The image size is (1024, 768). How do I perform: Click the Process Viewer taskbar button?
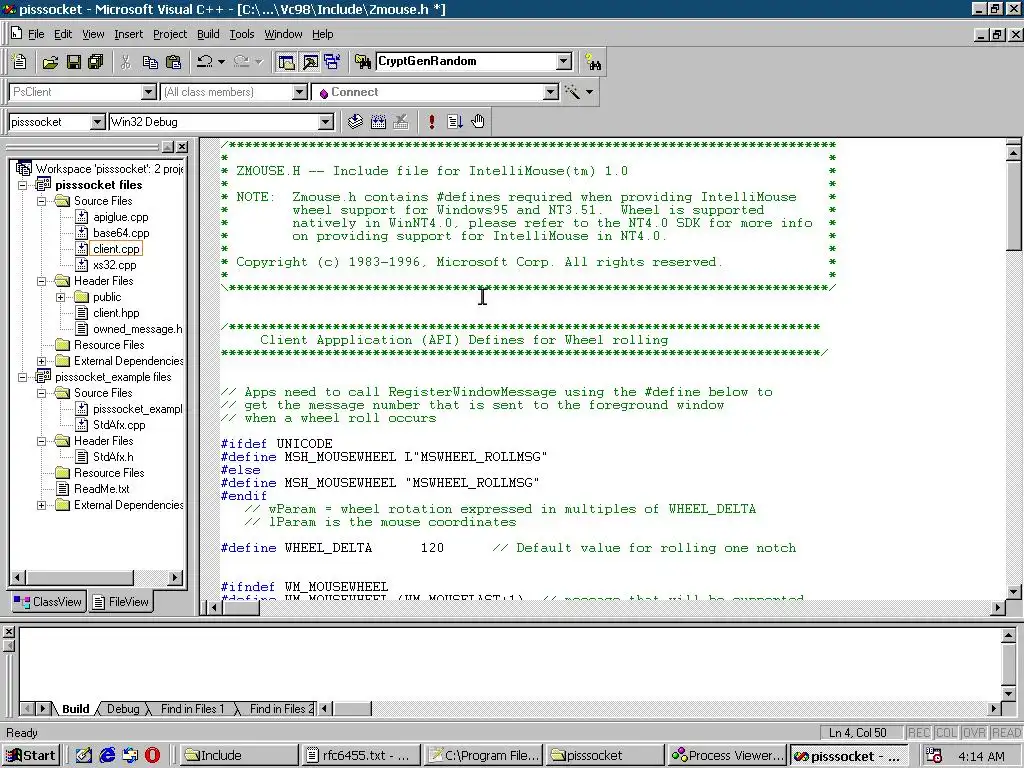tap(728, 756)
